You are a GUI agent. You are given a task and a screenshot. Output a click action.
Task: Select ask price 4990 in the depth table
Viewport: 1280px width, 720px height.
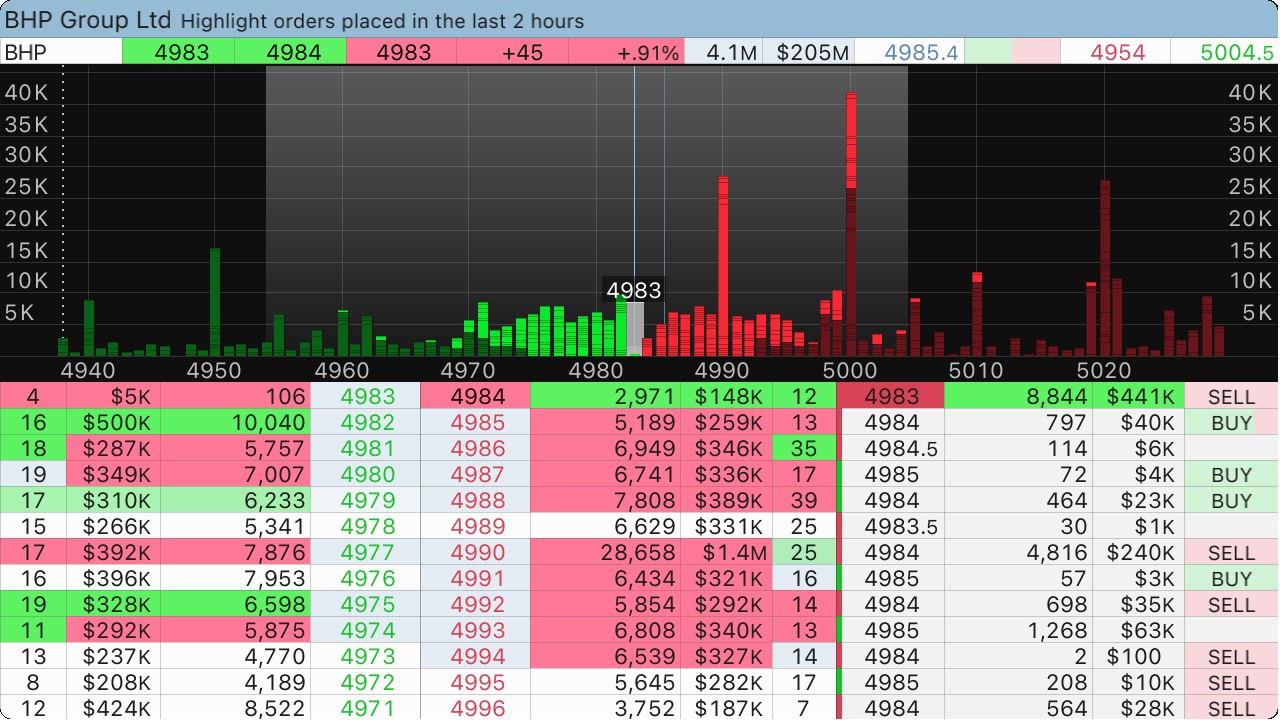[x=475, y=553]
